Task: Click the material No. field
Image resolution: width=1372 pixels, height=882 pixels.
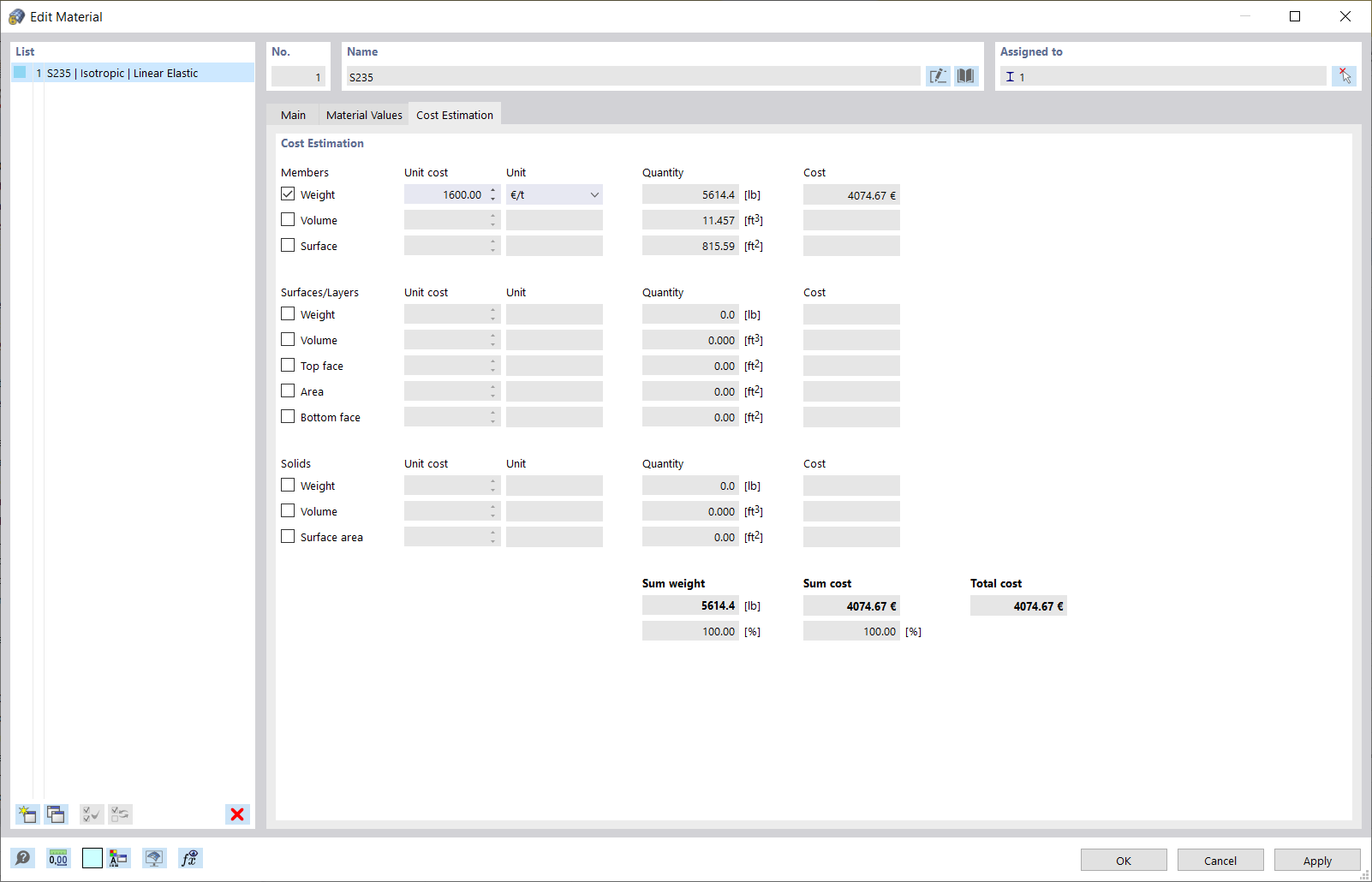Action: (x=298, y=77)
